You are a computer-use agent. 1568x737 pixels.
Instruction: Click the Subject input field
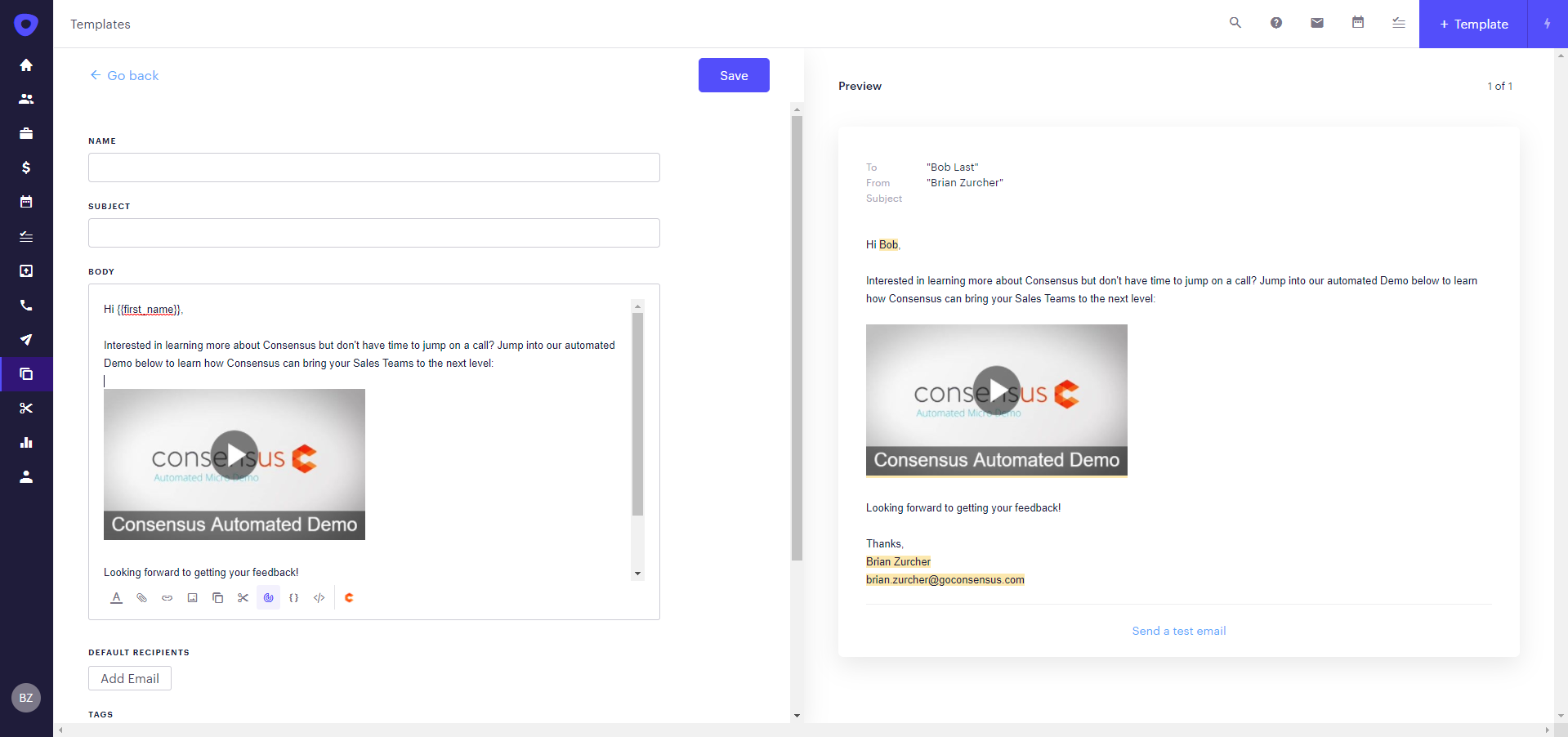pos(374,233)
